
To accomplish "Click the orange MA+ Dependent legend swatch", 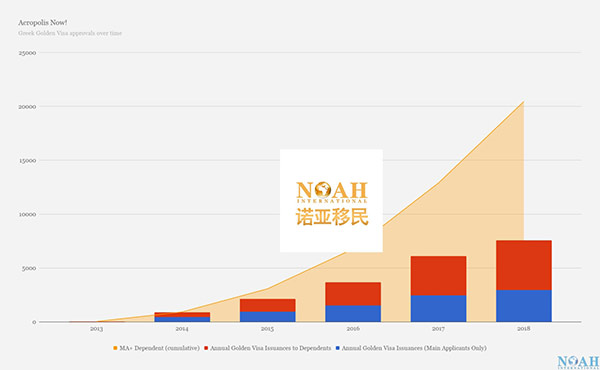I will pyautogui.click(x=115, y=348).
